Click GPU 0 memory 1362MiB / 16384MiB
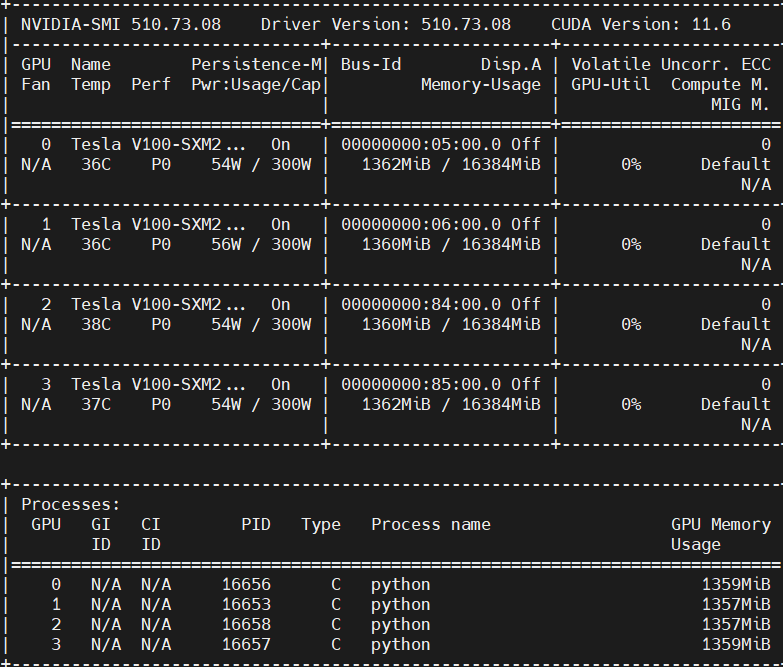This screenshot has height=667, width=783. coord(451,165)
